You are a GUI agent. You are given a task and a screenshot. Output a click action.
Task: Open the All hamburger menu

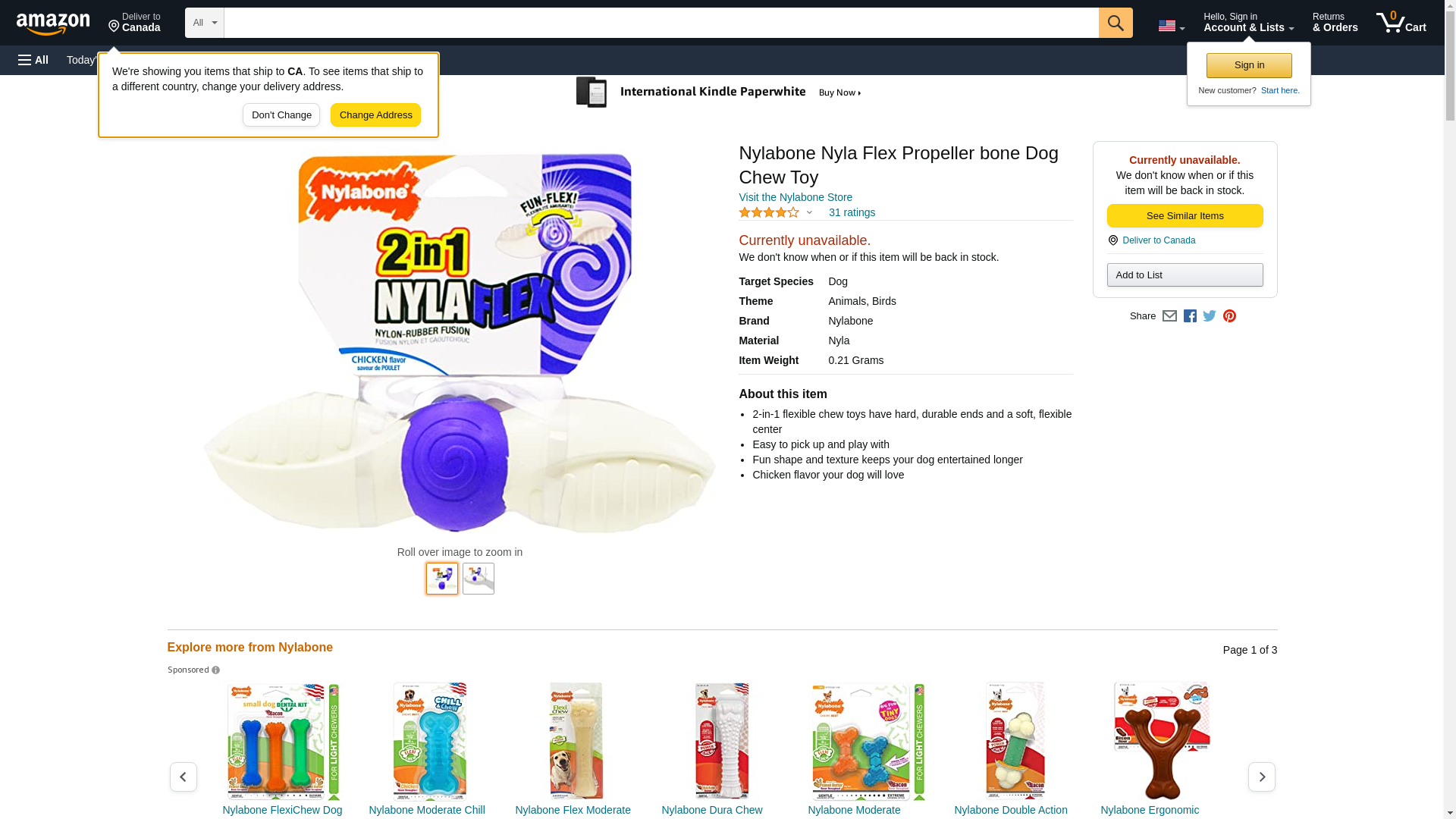(x=33, y=60)
